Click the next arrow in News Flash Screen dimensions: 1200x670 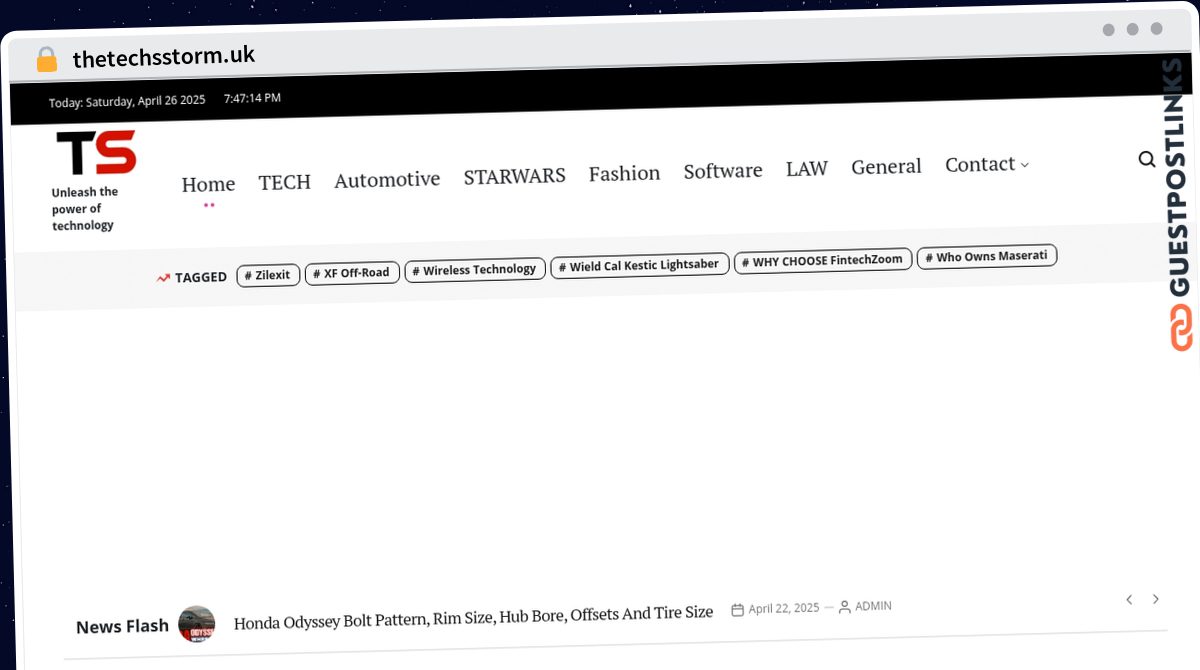pyautogui.click(x=1156, y=599)
